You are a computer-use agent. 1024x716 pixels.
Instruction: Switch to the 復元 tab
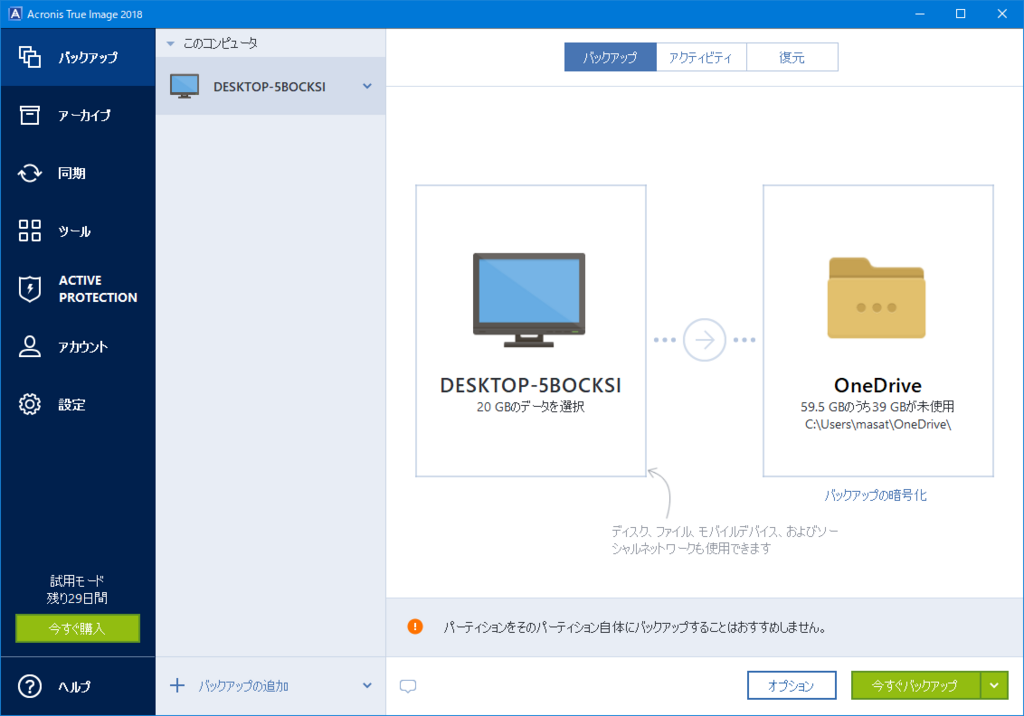point(792,57)
